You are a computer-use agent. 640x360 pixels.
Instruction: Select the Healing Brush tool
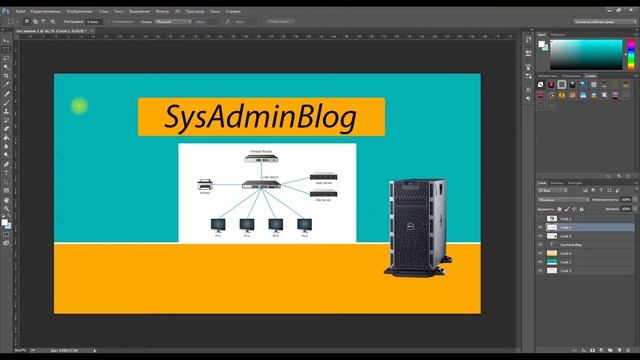tap(6, 93)
